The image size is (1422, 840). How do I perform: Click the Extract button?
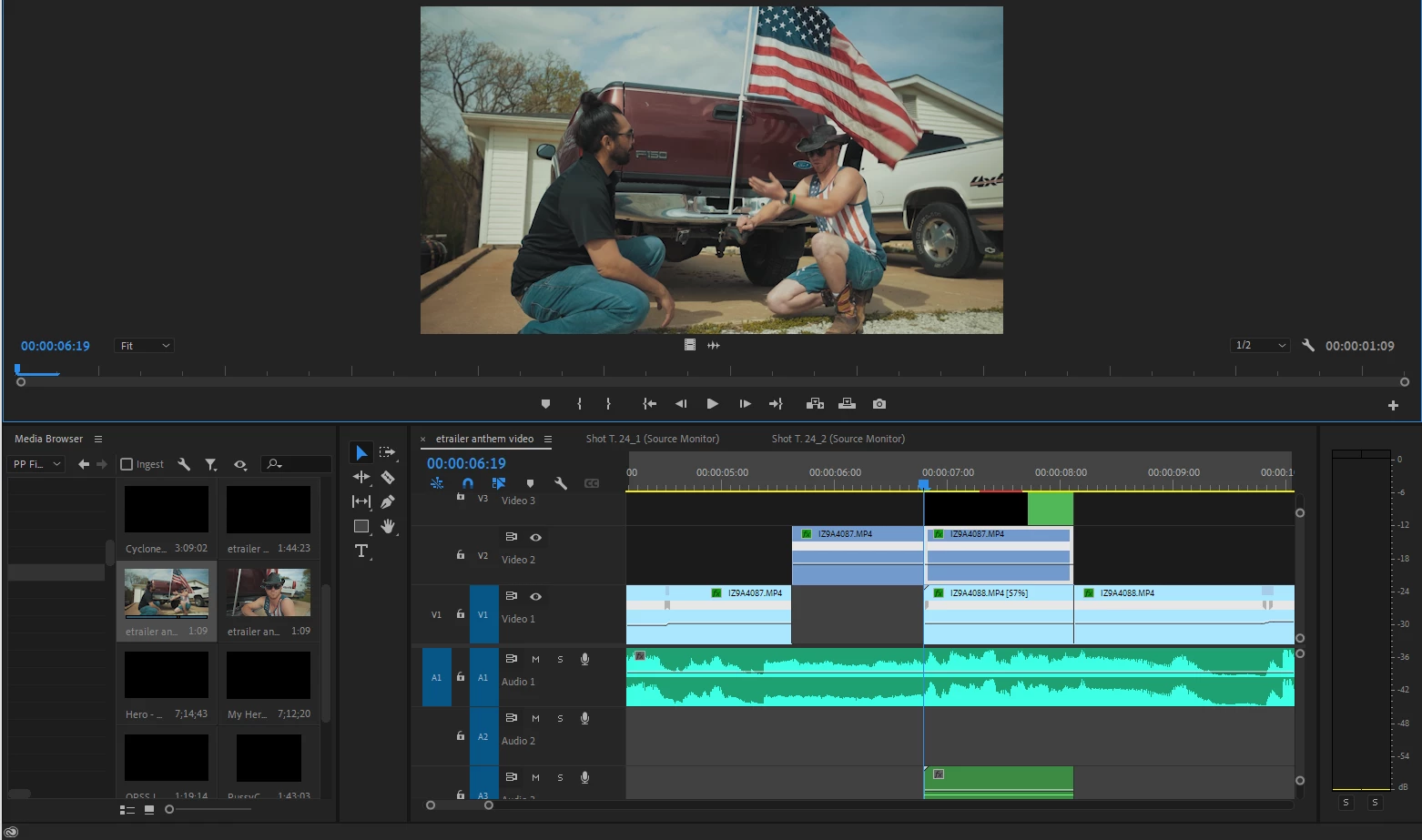click(x=847, y=404)
